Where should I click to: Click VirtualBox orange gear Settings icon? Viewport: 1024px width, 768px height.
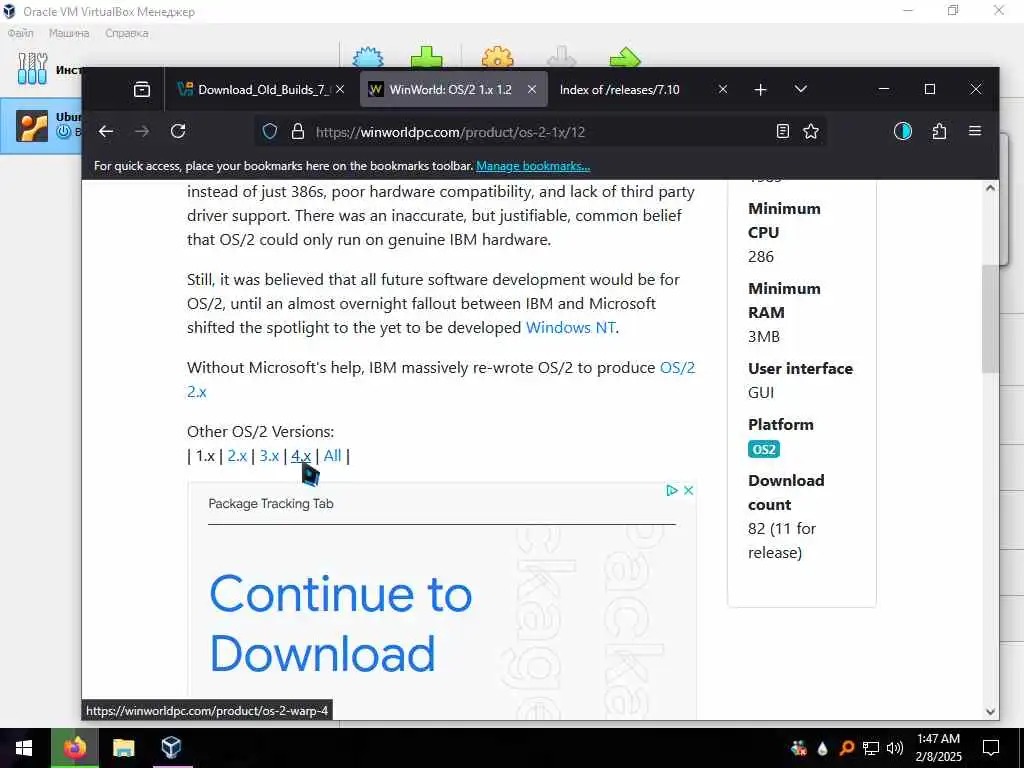pos(498,57)
